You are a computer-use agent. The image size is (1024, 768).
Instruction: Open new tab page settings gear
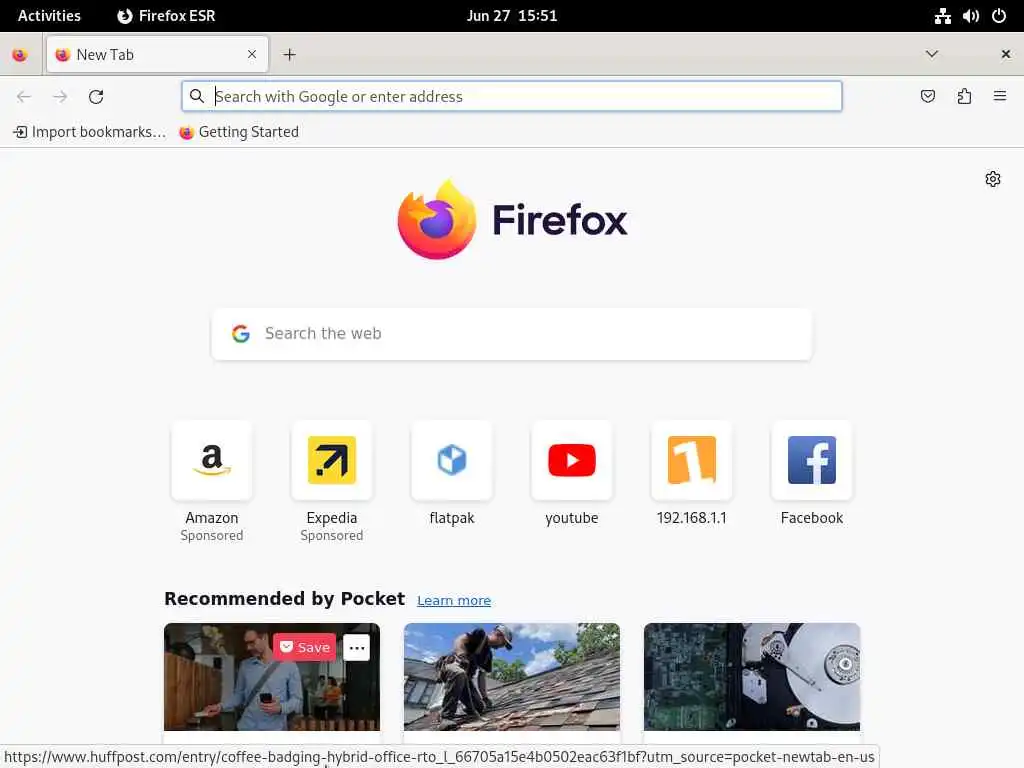click(993, 179)
